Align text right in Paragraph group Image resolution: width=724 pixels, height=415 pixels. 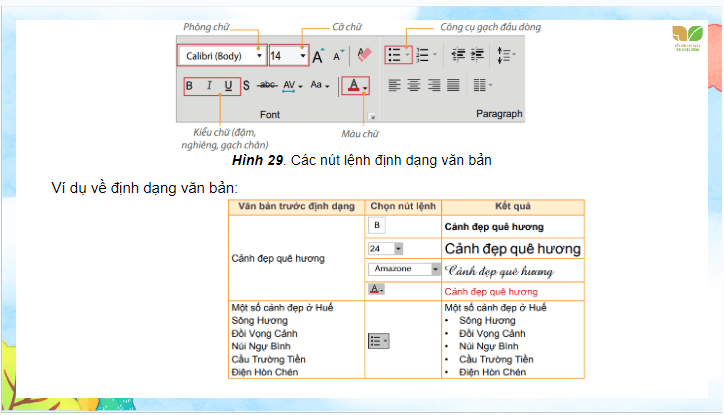tap(434, 85)
